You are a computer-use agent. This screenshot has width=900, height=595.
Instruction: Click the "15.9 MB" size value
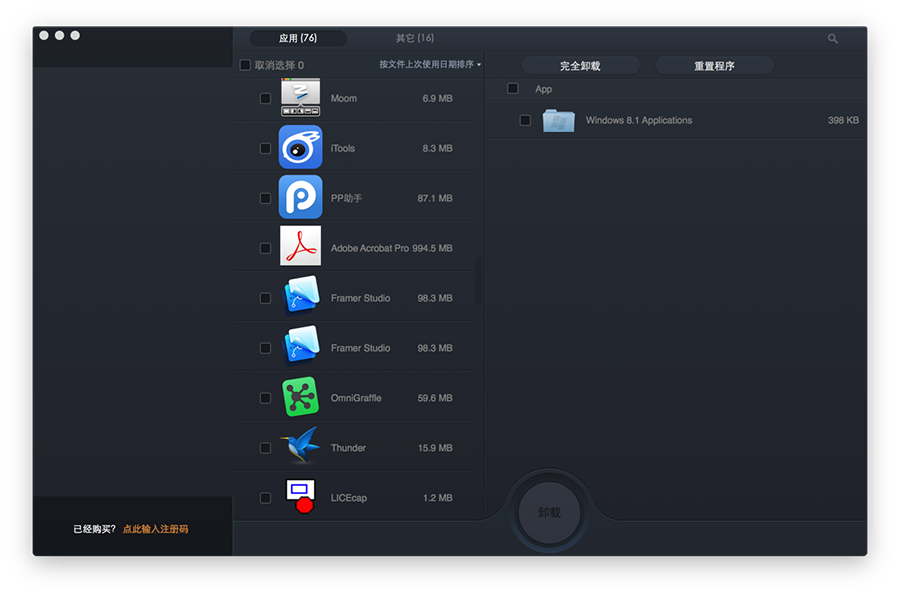(x=435, y=448)
